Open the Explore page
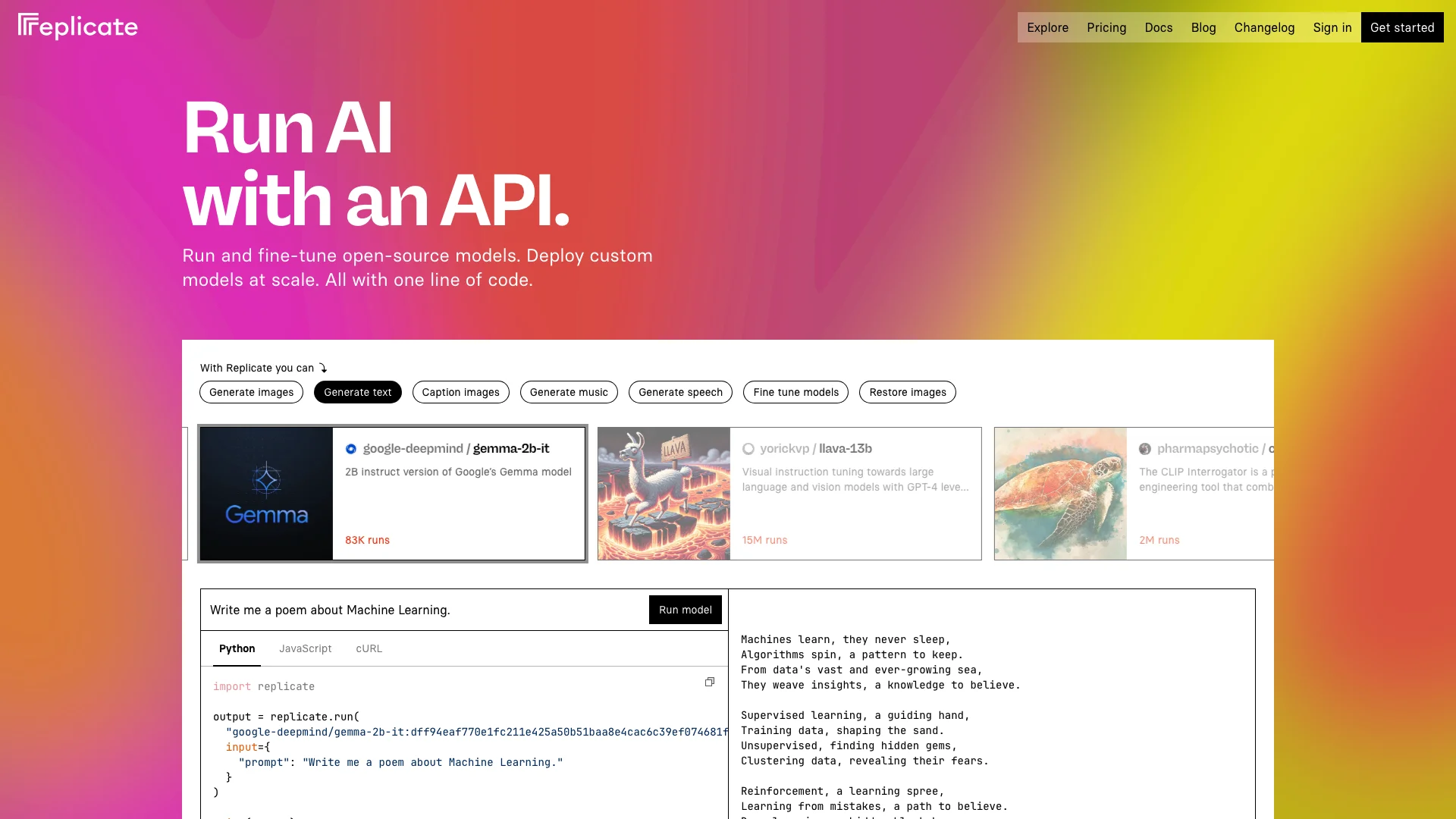 pos(1047,27)
